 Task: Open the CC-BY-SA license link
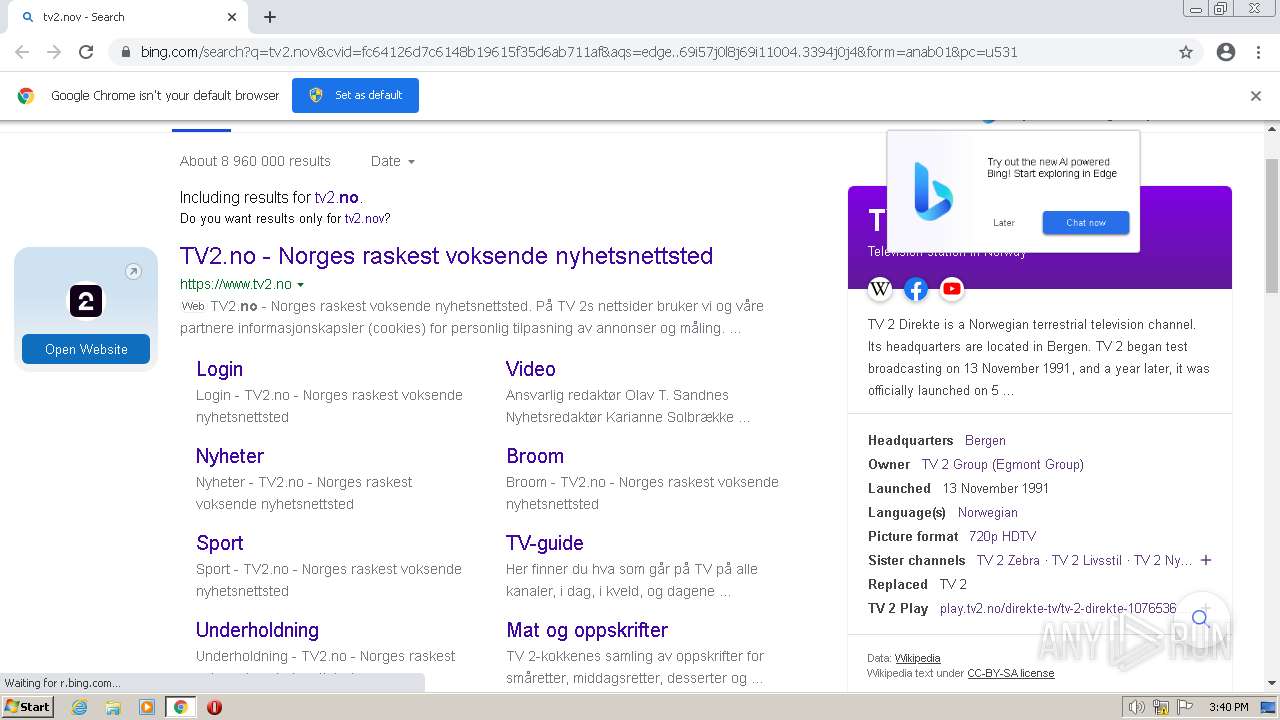pos(1010,673)
